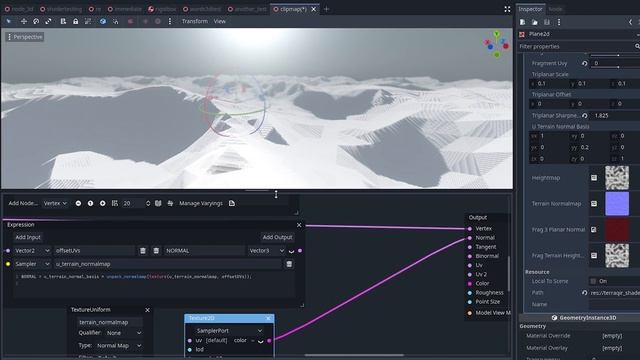The image size is (640, 360).
Task: Open Material Override empty slot
Action: (612, 336)
